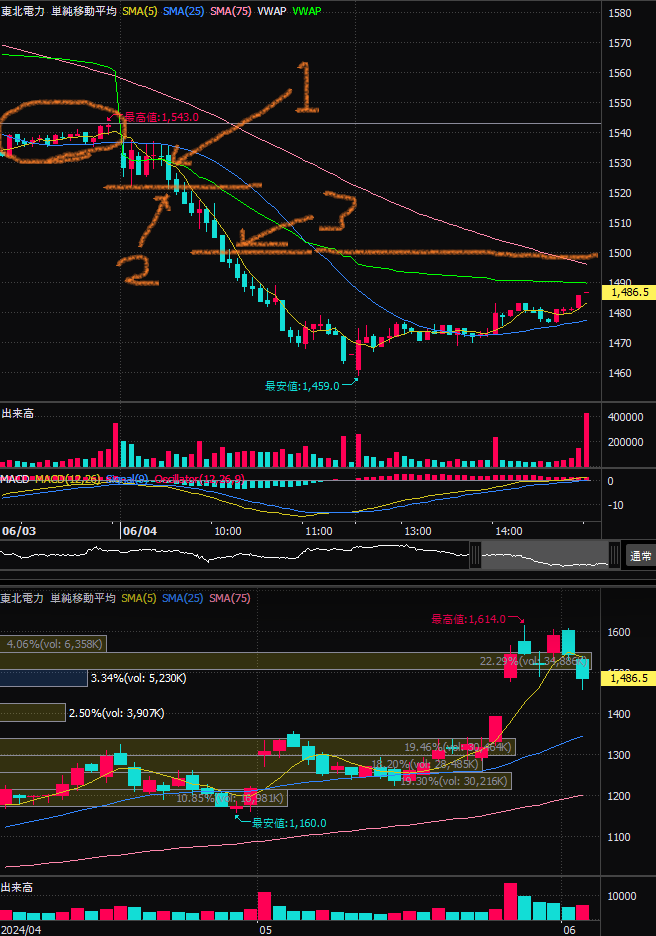Viewport: 656px width, 936px height.
Task: Click the 10:00 mark on the time axis
Action: (227, 531)
